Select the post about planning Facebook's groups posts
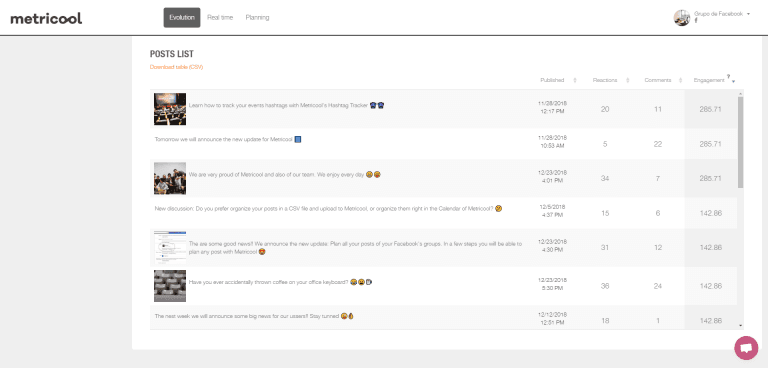The width and height of the screenshot is (768, 368). pos(355,247)
